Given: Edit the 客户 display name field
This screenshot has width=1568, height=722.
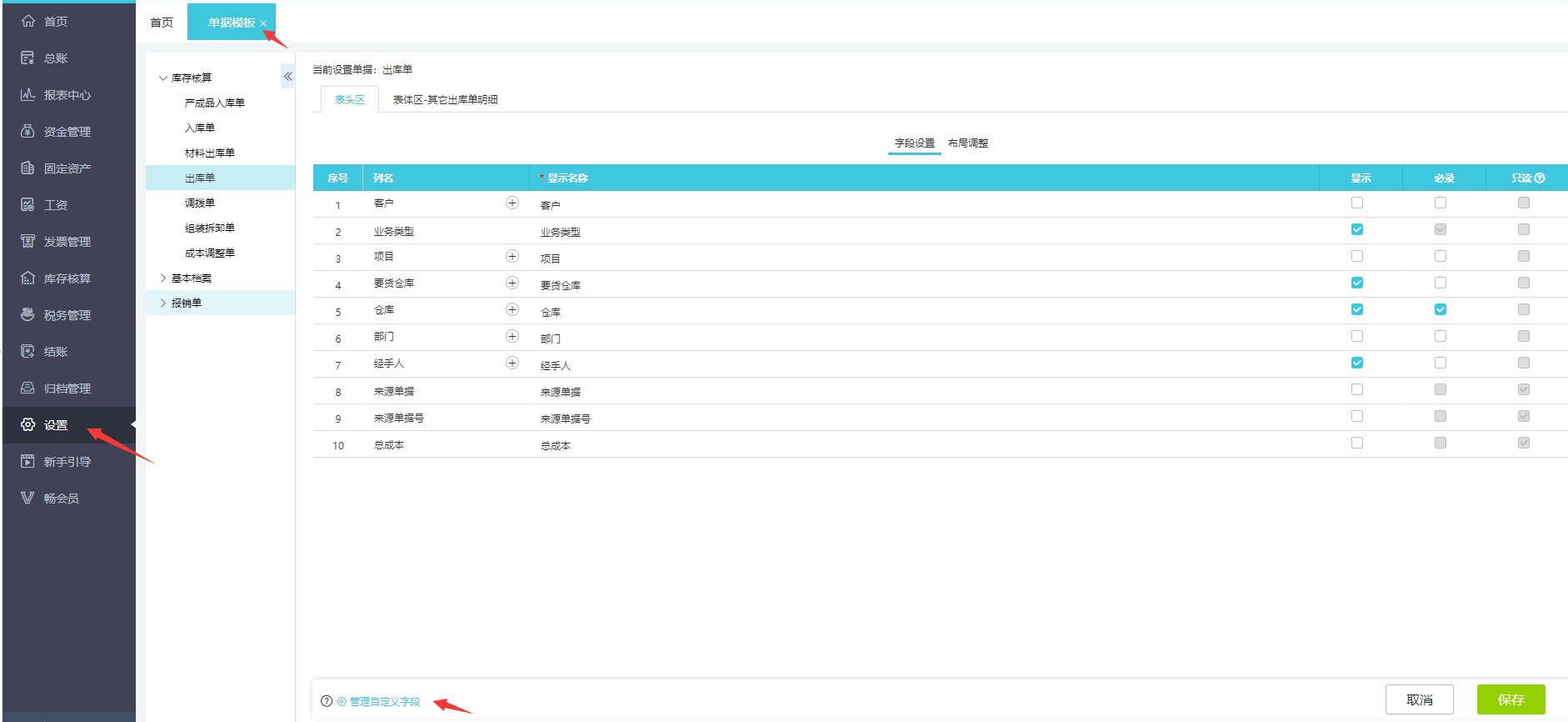Looking at the screenshot, I should [x=924, y=204].
